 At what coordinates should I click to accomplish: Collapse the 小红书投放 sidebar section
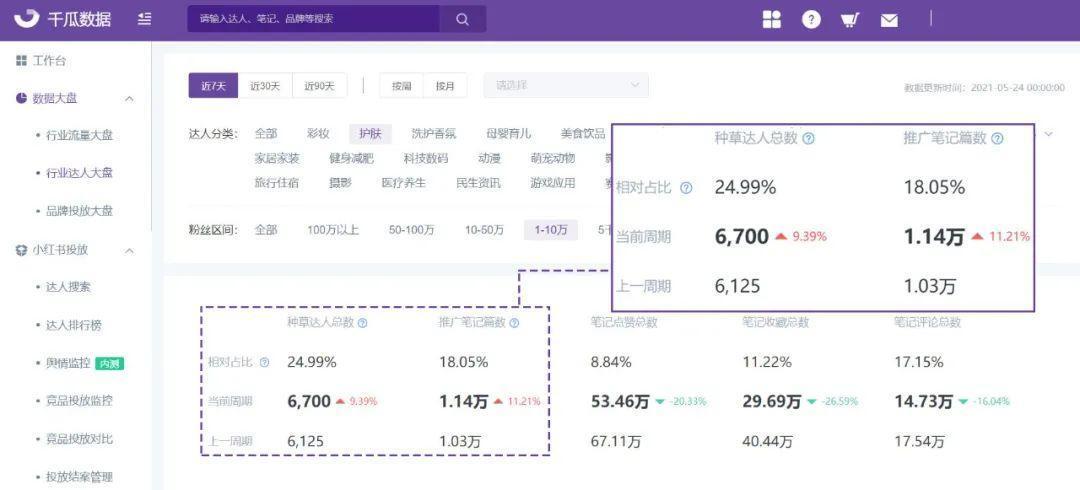click(129, 250)
